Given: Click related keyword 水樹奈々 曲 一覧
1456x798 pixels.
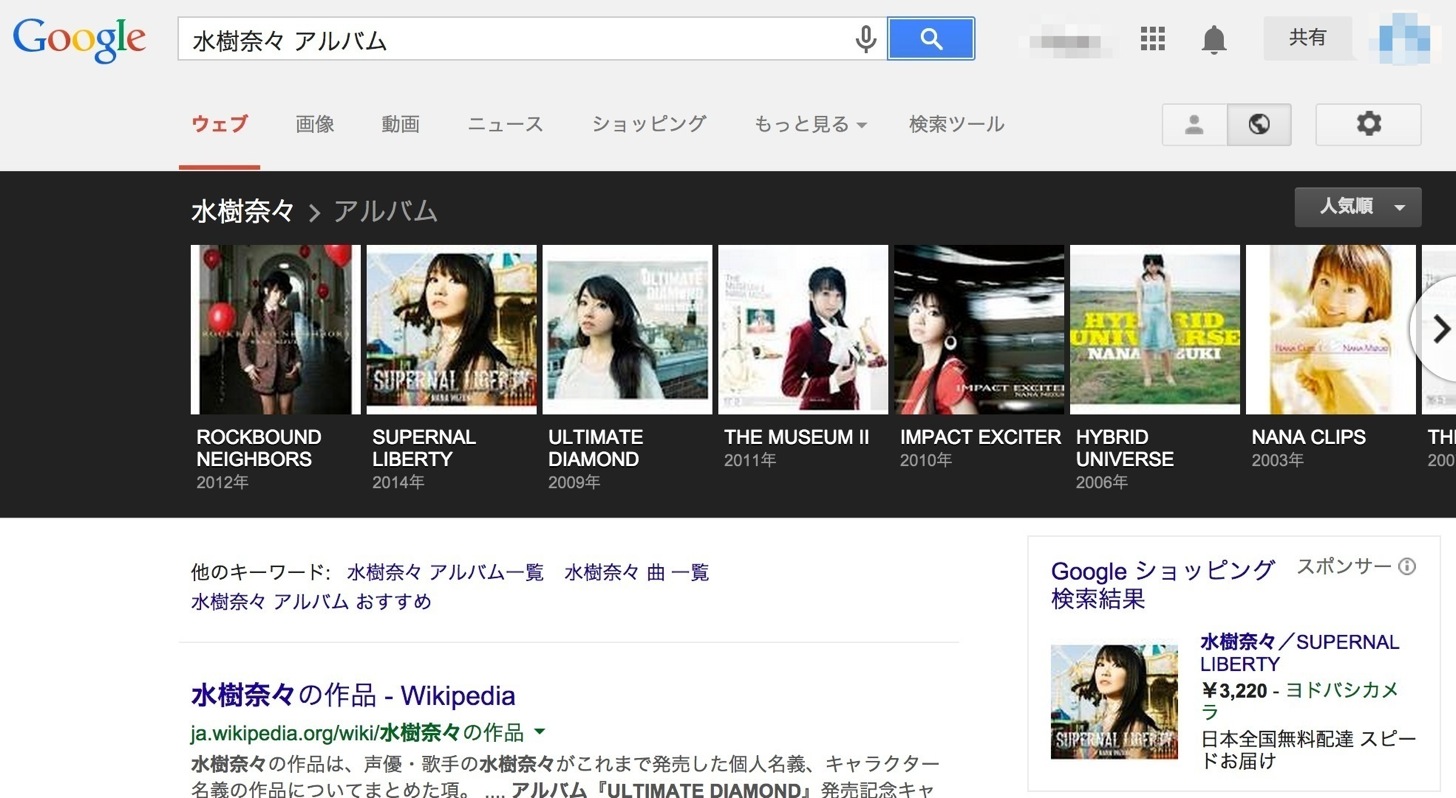Looking at the screenshot, I should click(x=637, y=573).
